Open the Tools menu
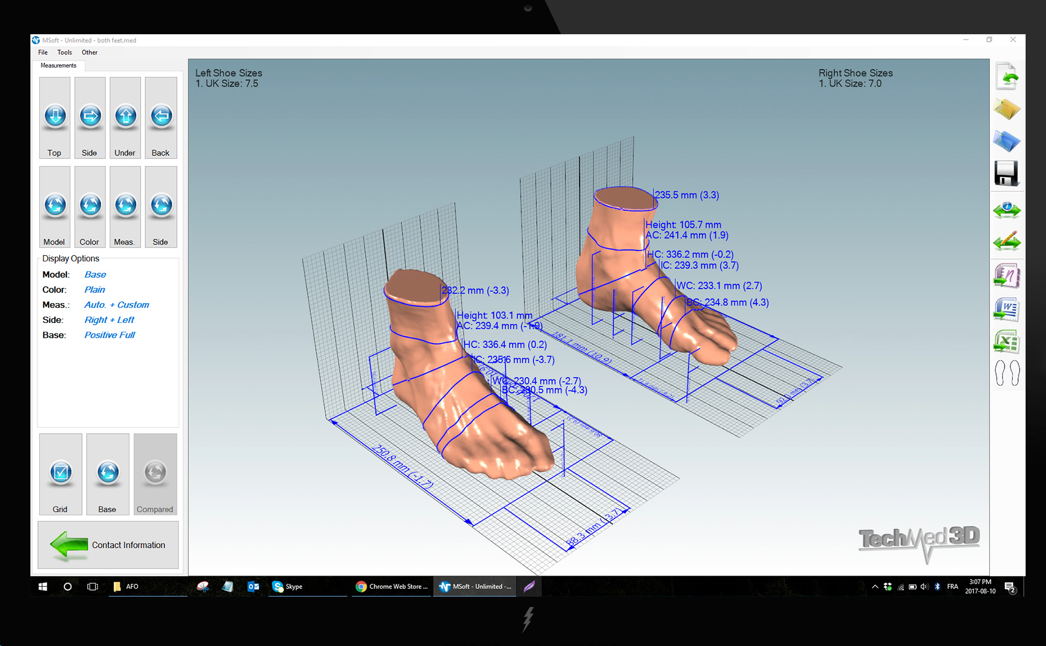The width and height of the screenshot is (1046, 646). (64, 52)
